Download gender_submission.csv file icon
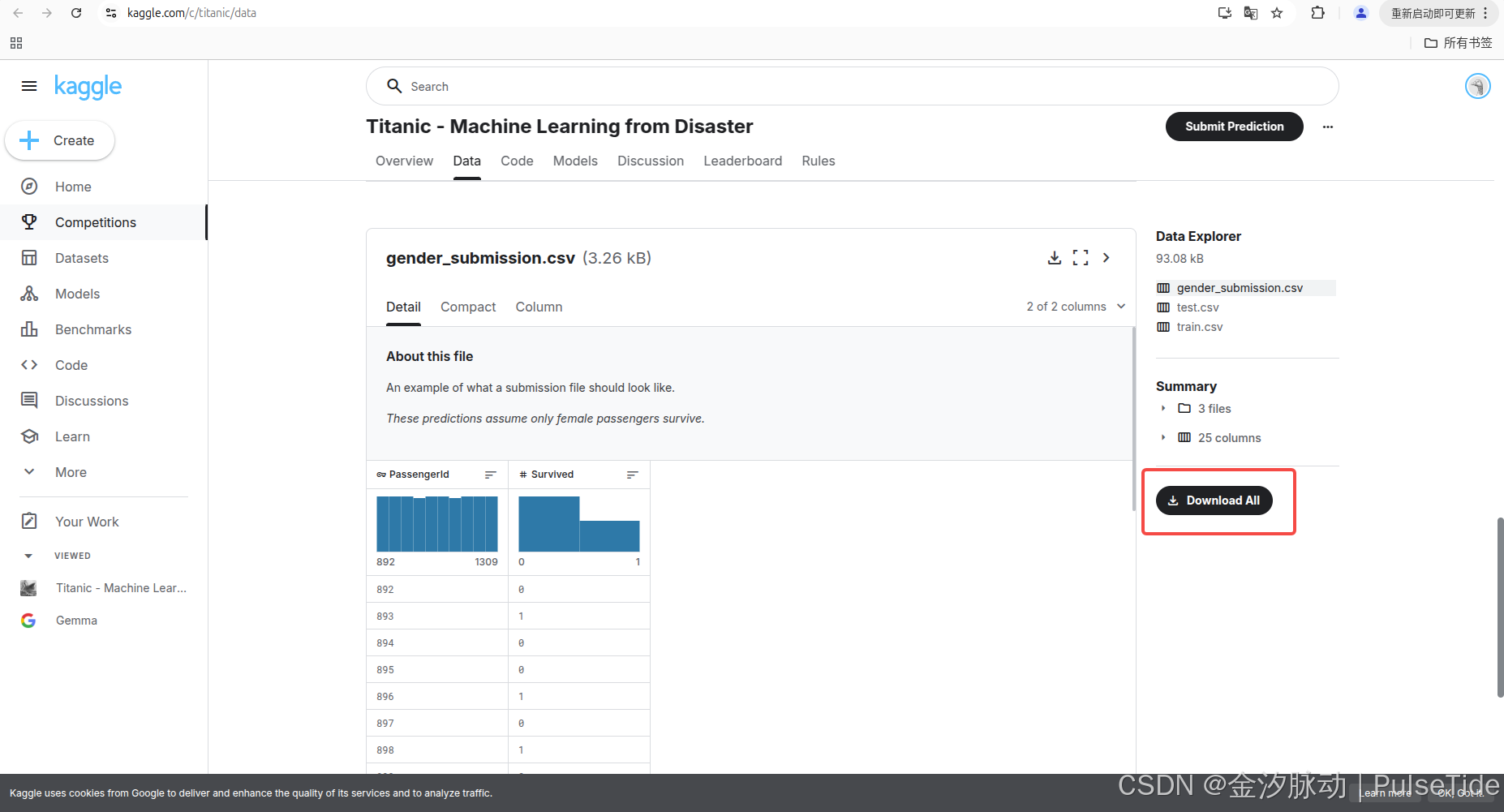 coord(1054,258)
